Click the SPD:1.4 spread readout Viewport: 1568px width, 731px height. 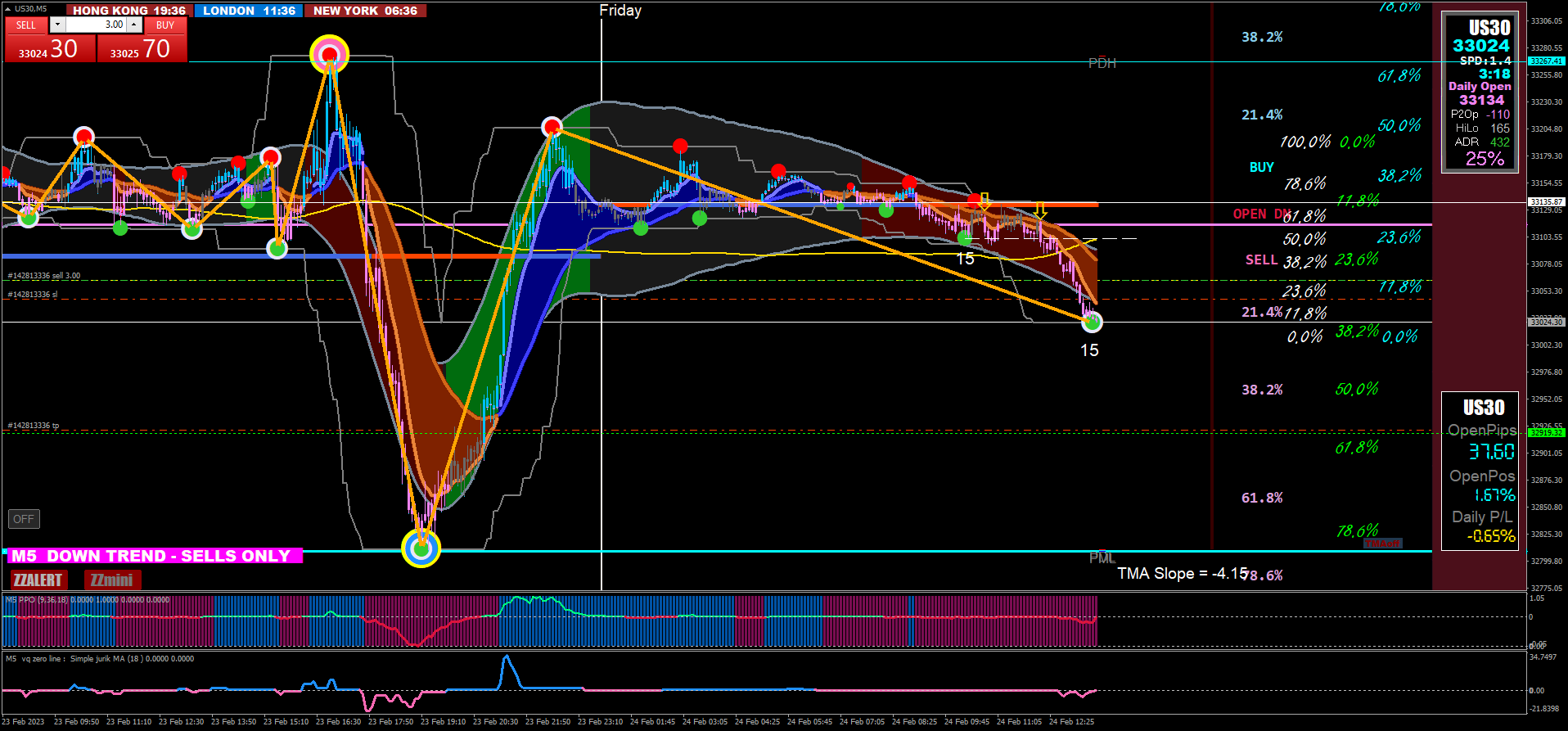pyautogui.click(x=1485, y=61)
